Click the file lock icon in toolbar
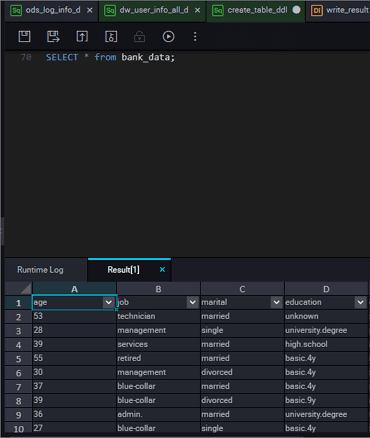Image resolution: width=370 pixels, height=438 pixels. tap(111, 36)
